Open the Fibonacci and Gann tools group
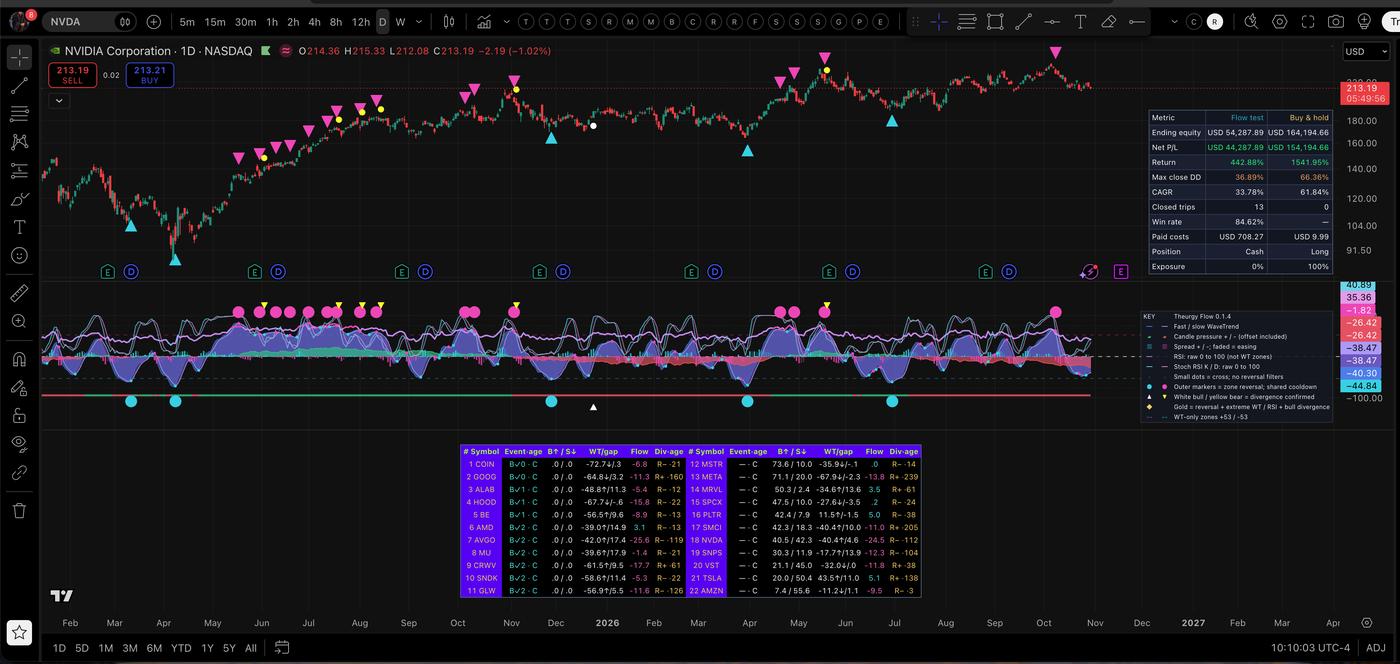The width and height of the screenshot is (1400, 664). 19,114
